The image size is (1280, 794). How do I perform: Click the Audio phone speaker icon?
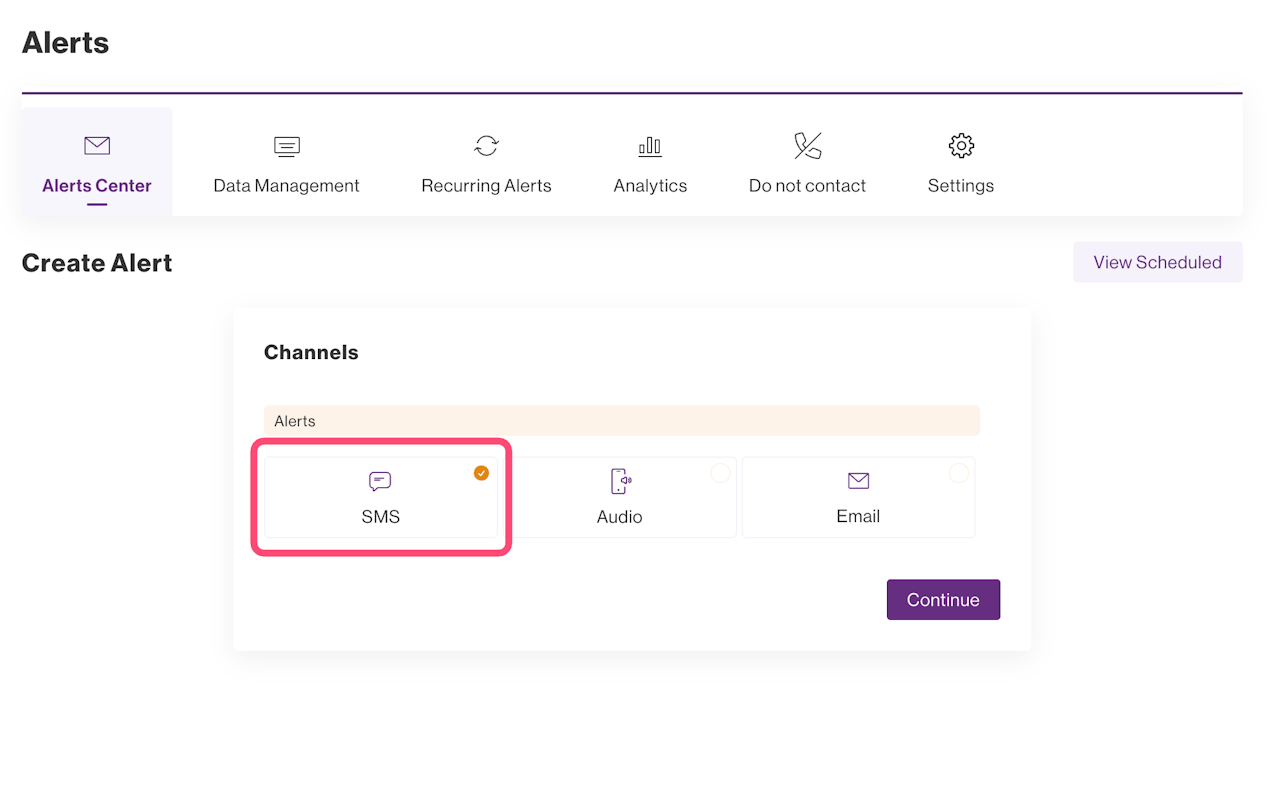[x=620, y=482]
